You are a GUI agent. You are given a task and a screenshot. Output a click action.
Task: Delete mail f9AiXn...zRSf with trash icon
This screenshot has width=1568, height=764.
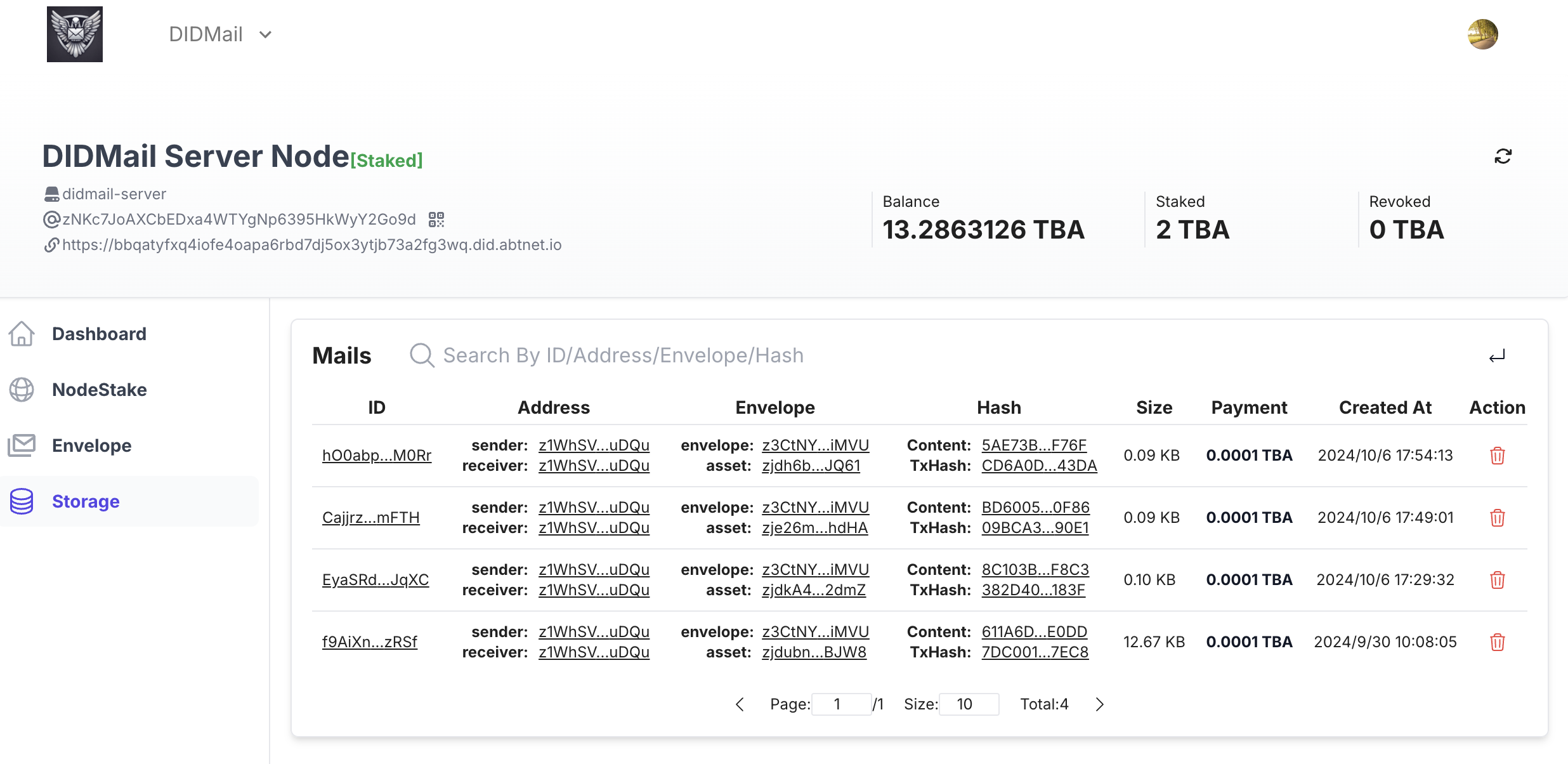pos(1497,642)
